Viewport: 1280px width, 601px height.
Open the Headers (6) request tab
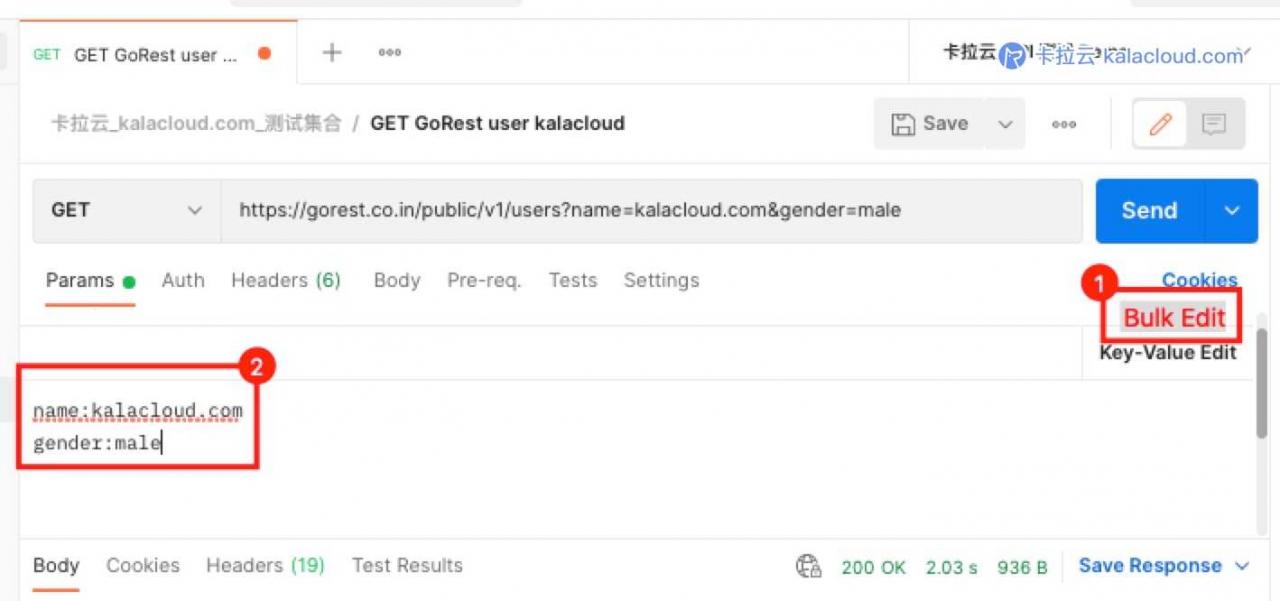coord(286,281)
